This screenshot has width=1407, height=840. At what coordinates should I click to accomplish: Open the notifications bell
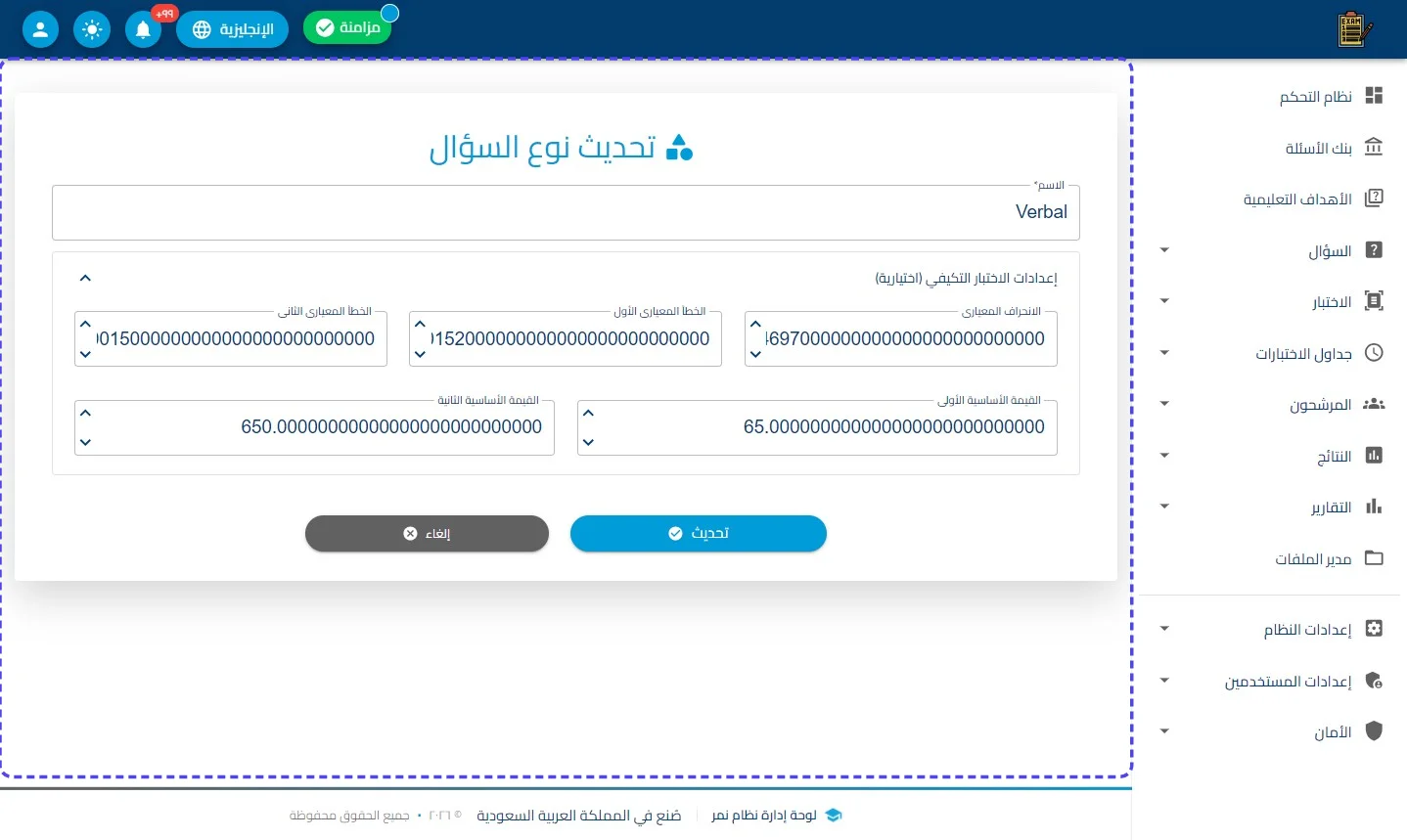[x=143, y=29]
